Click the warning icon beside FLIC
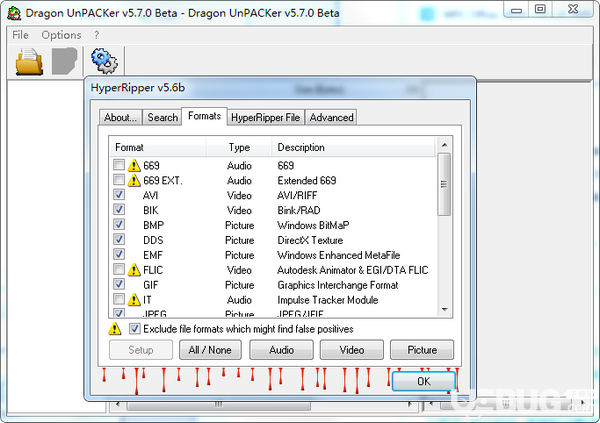Screen dimensions: 600x423 coord(134,270)
